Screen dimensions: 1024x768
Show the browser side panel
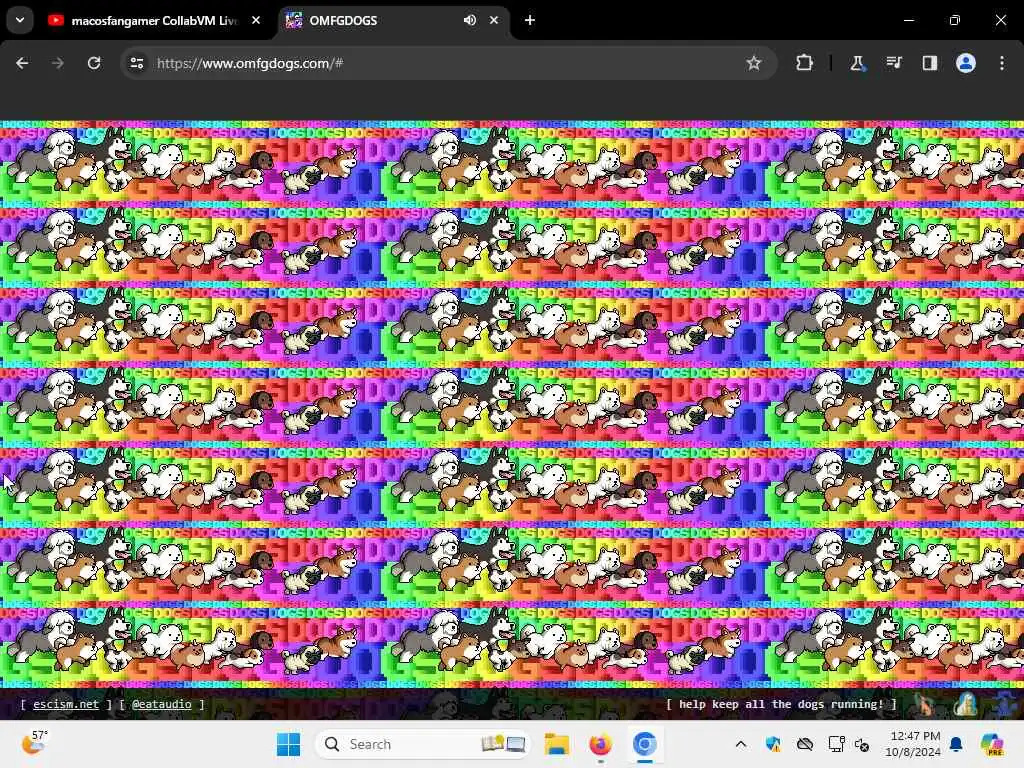(930, 63)
